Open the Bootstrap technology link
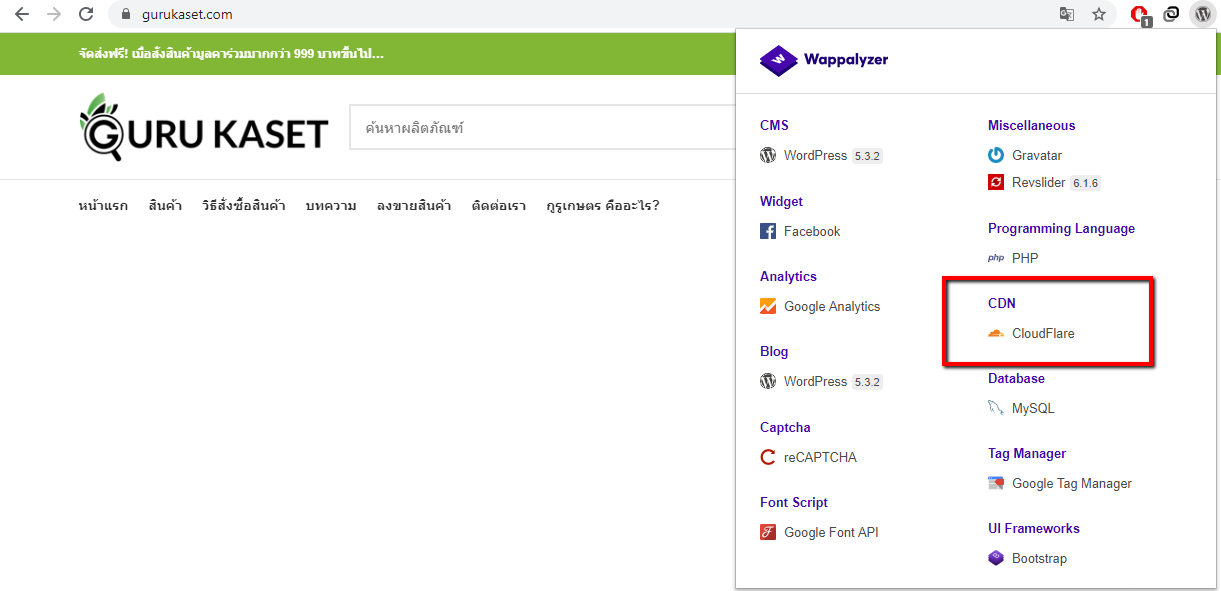 pyautogui.click(x=1039, y=559)
